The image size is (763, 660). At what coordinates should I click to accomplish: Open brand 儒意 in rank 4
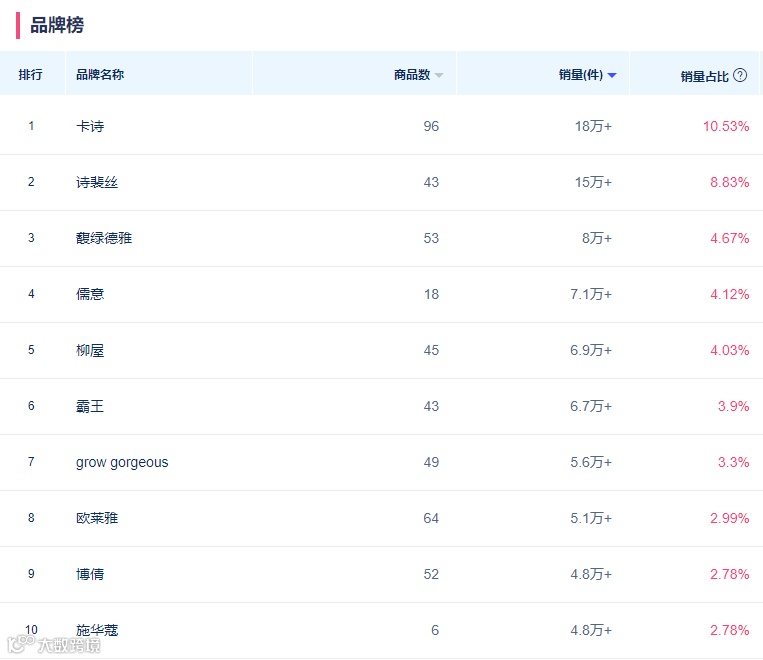(90, 294)
